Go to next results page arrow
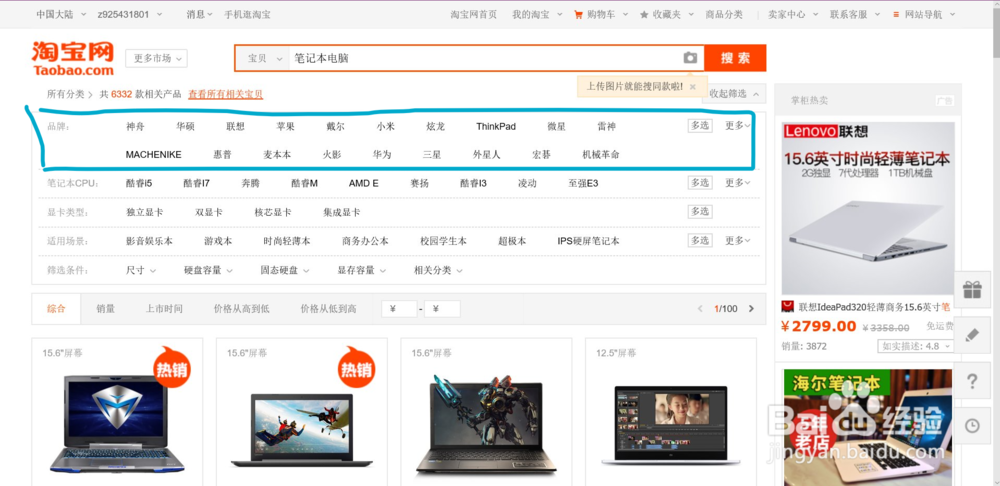 click(x=751, y=309)
